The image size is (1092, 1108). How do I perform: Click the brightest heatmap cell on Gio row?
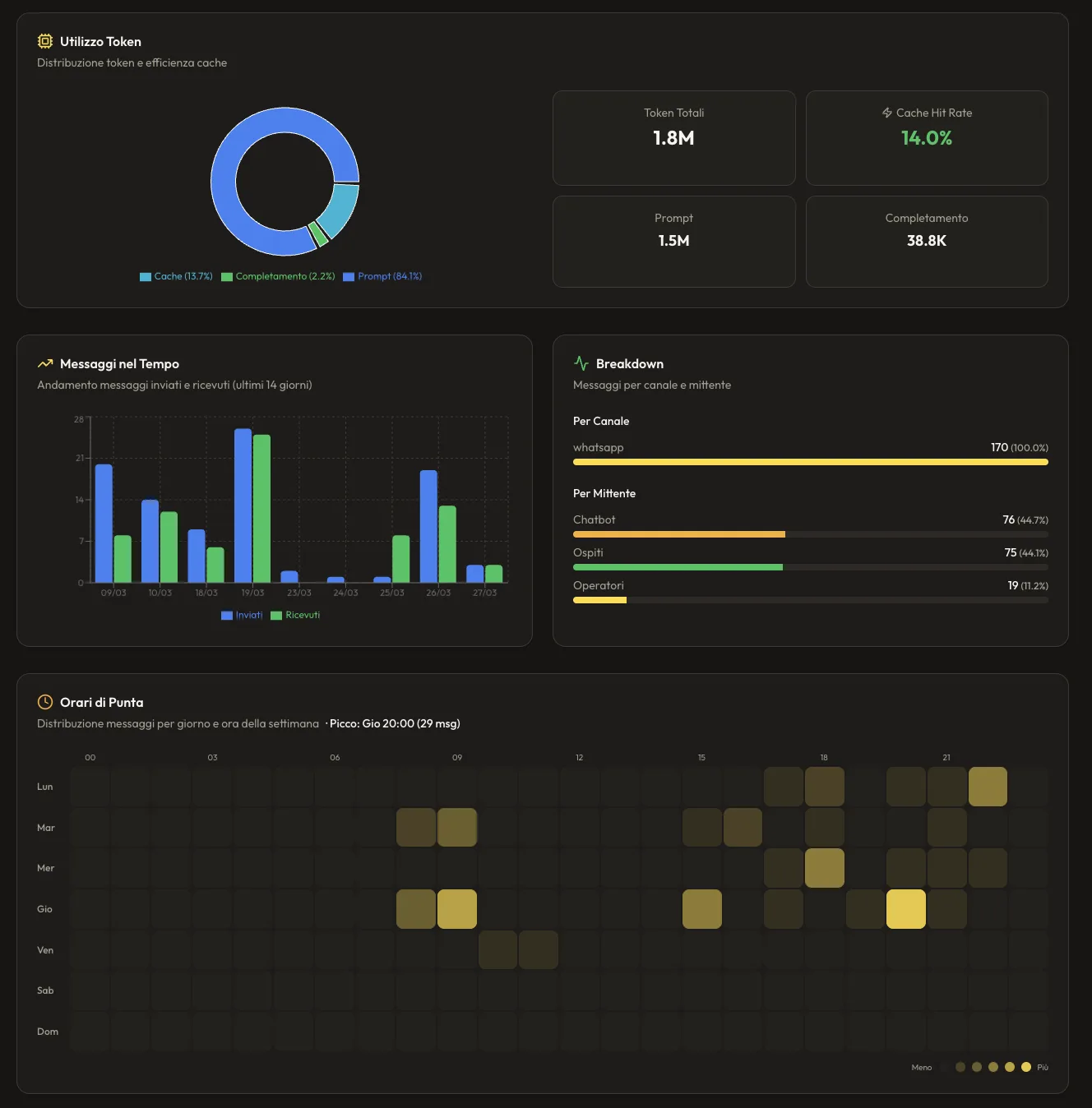tap(906, 909)
